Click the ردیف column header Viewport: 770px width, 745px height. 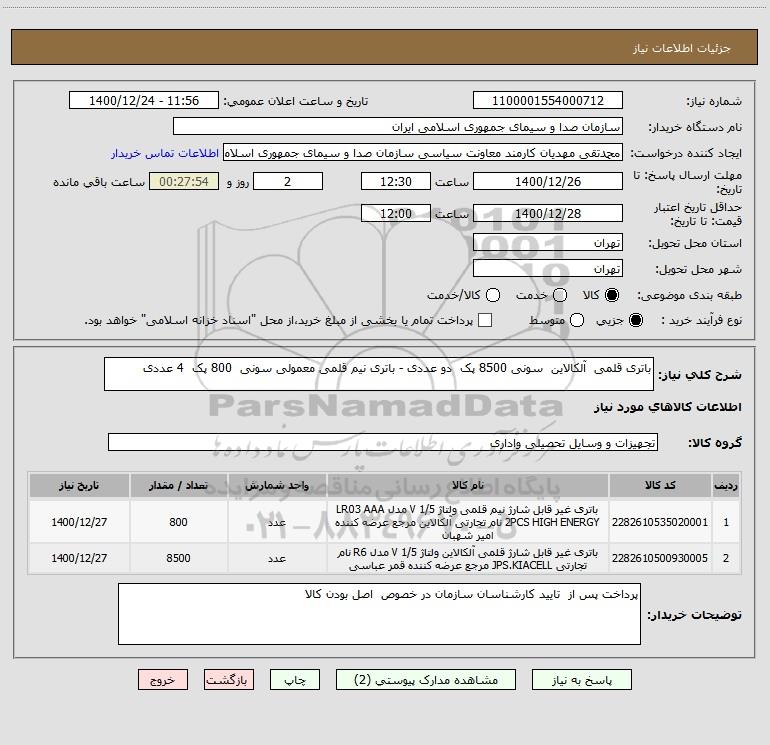tap(726, 485)
